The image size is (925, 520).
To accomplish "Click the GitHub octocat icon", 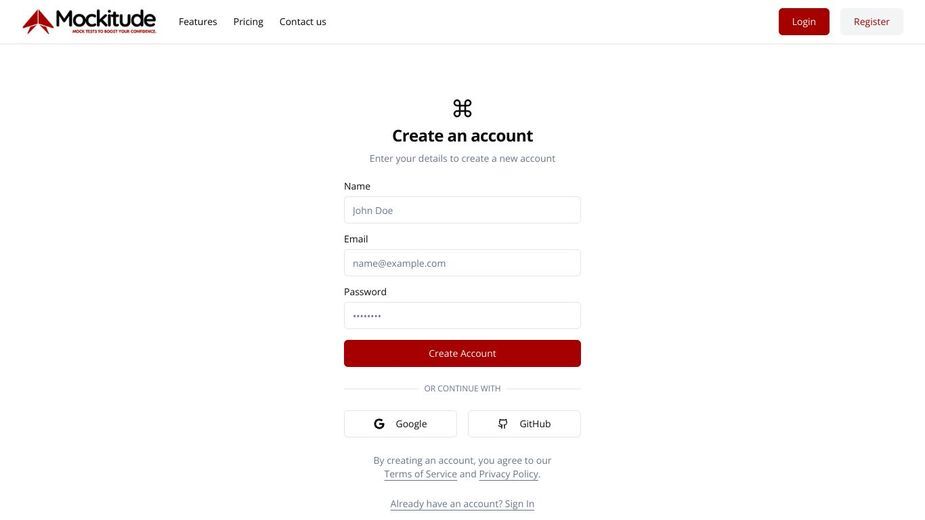I will (503, 424).
